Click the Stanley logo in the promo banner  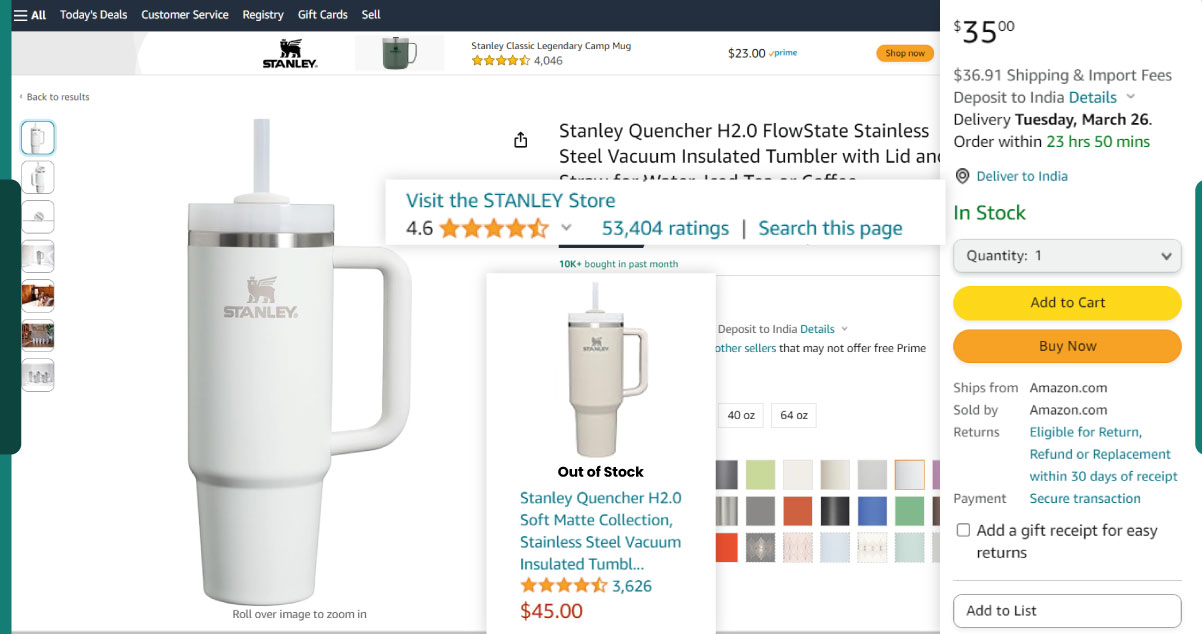(x=290, y=52)
